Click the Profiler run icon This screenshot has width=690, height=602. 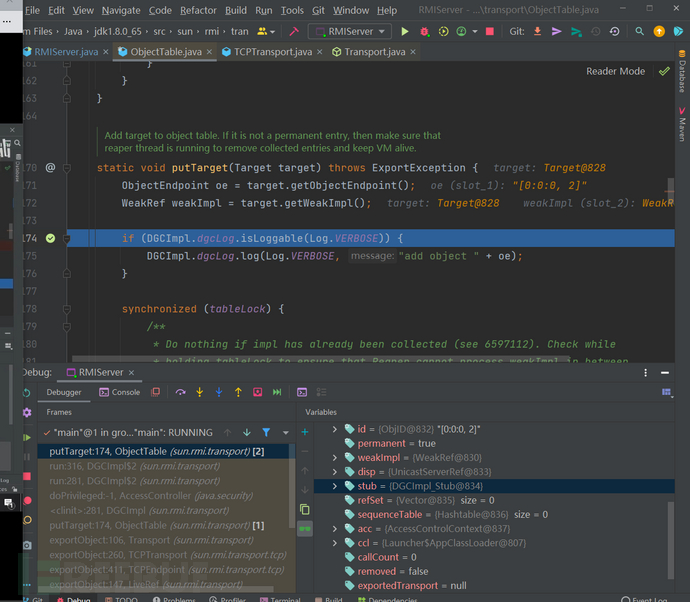461,31
